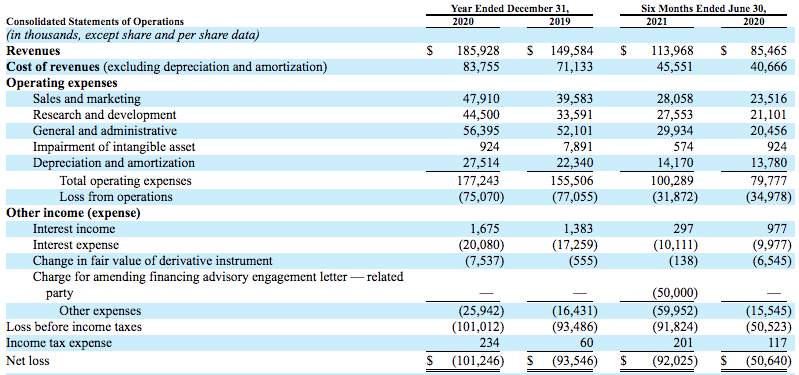The image size is (799, 375).
Task: Click 'Change in fair value of derivative instrument'
Action: [152, 261]
